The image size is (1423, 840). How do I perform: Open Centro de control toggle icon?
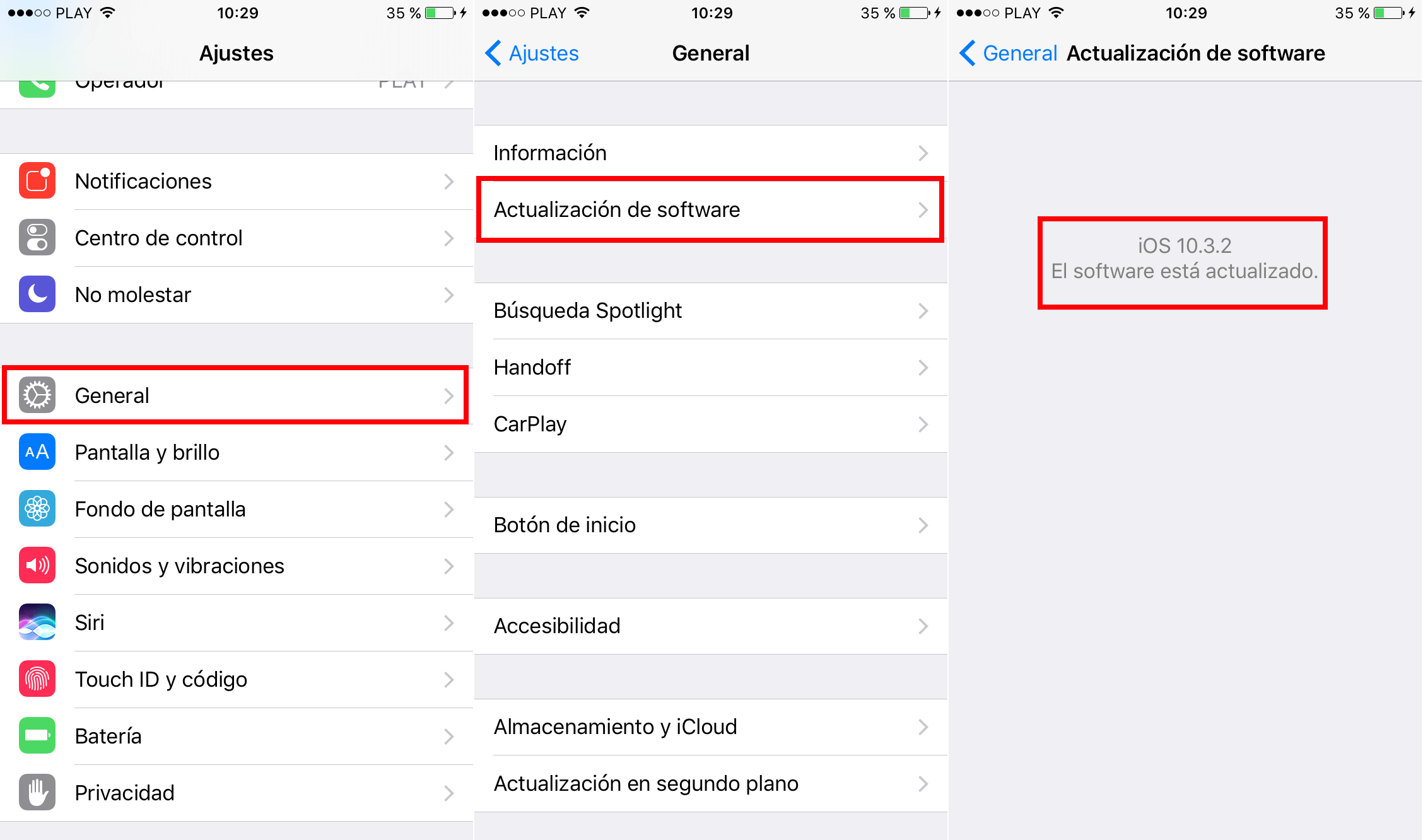point(37,238)
